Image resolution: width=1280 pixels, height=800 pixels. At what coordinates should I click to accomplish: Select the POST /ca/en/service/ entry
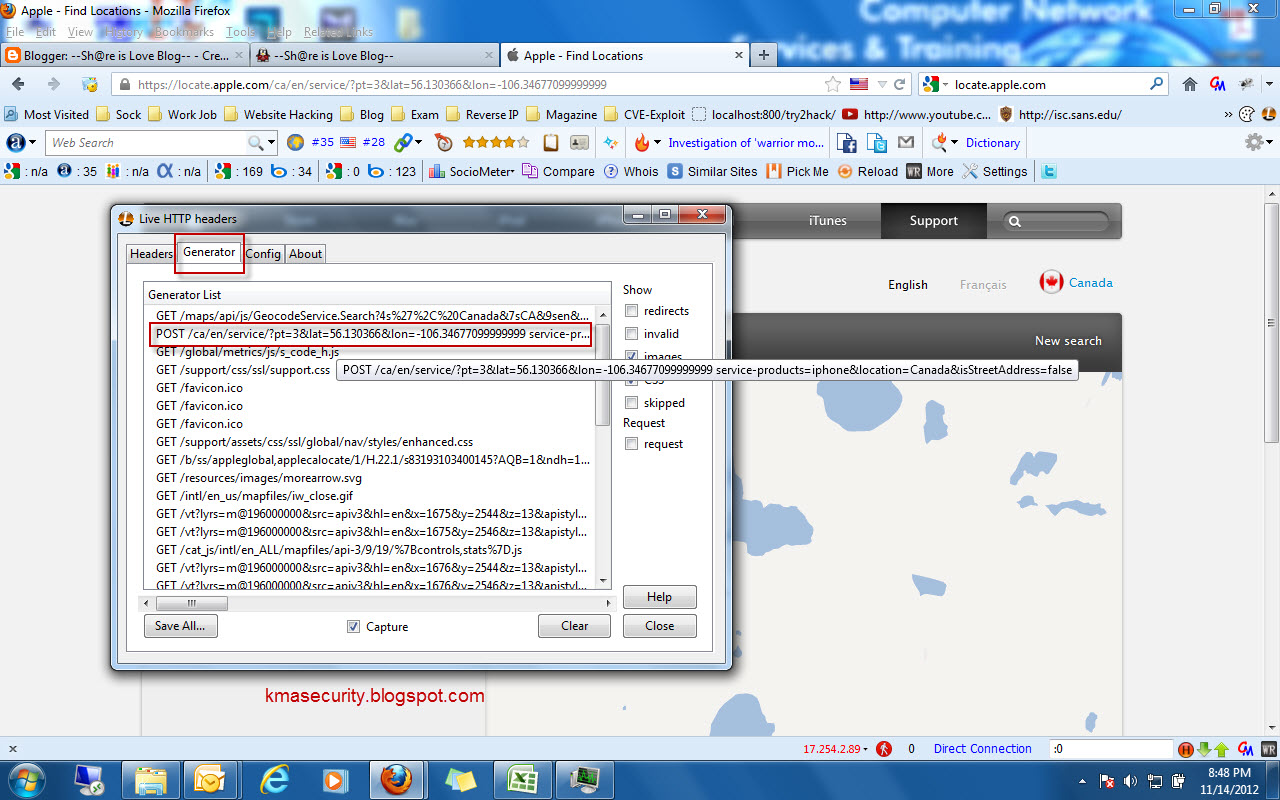coord(372,334)
